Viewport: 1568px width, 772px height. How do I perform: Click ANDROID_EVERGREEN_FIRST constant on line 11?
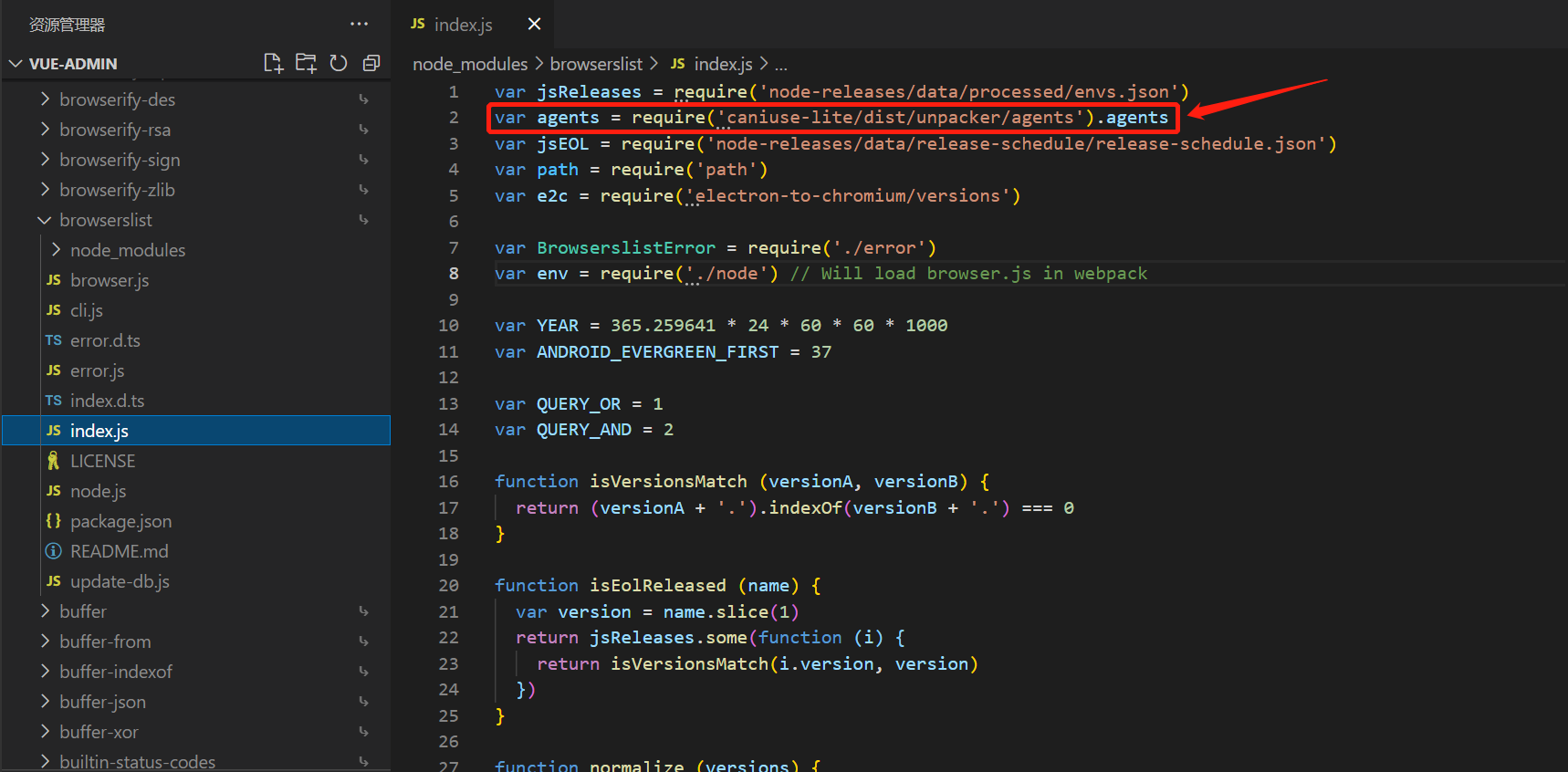click(658, 352)
